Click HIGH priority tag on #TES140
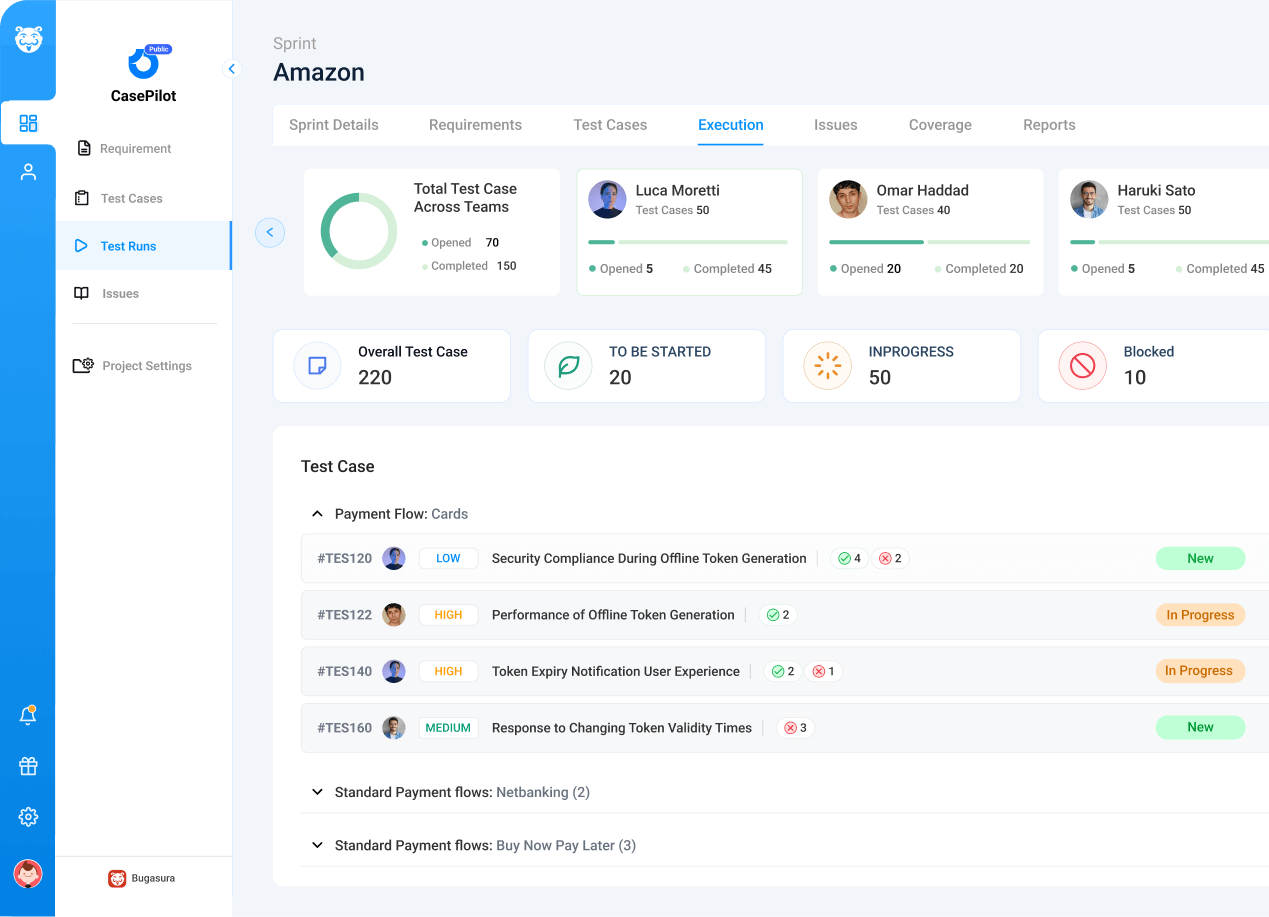The height and width of the screenshot is (917, 1269). point(448,671)
